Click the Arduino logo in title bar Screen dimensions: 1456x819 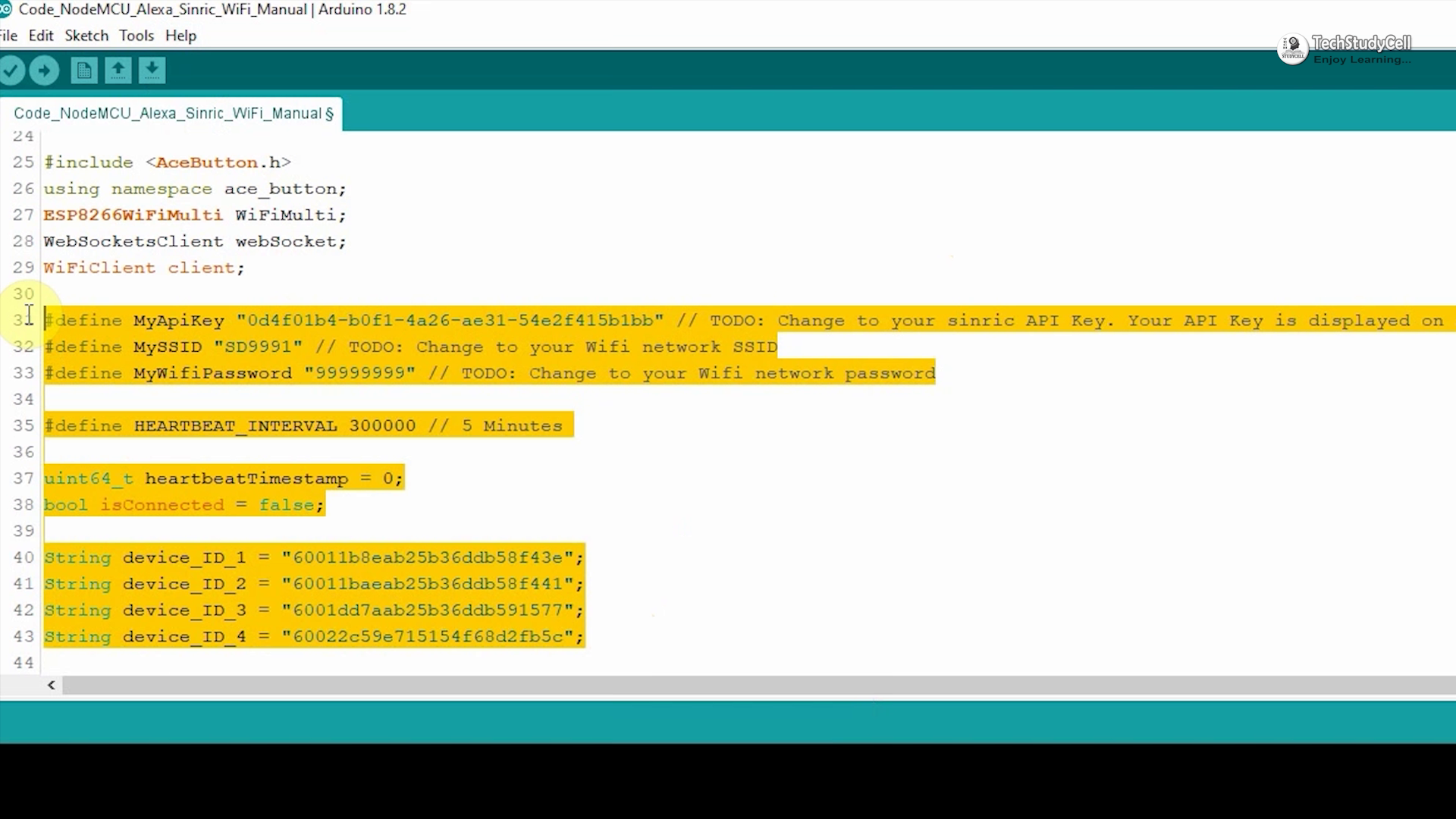(6, 9)
